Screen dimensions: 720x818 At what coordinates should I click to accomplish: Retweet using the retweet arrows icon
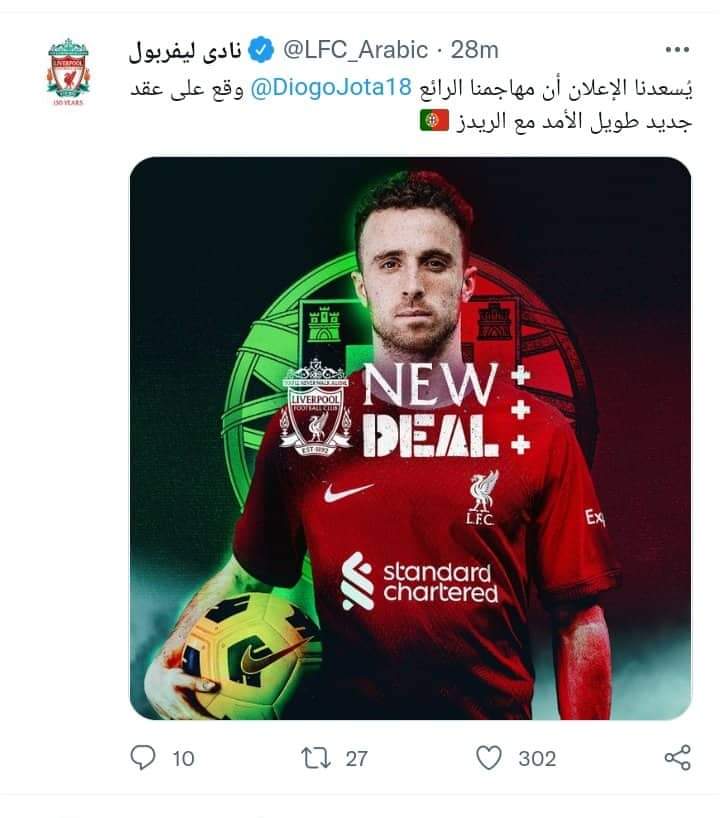[316, 758]
